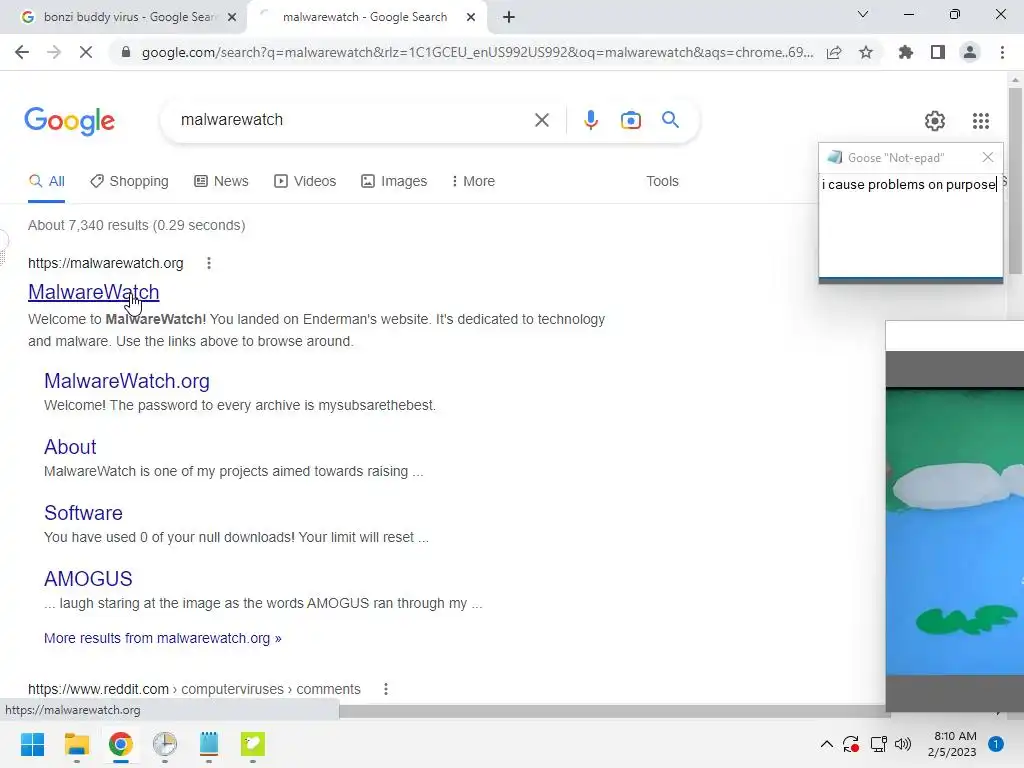1024x768 pixels.
Task: Open the green goose app taskbar icon
Action: coord(253,744)
